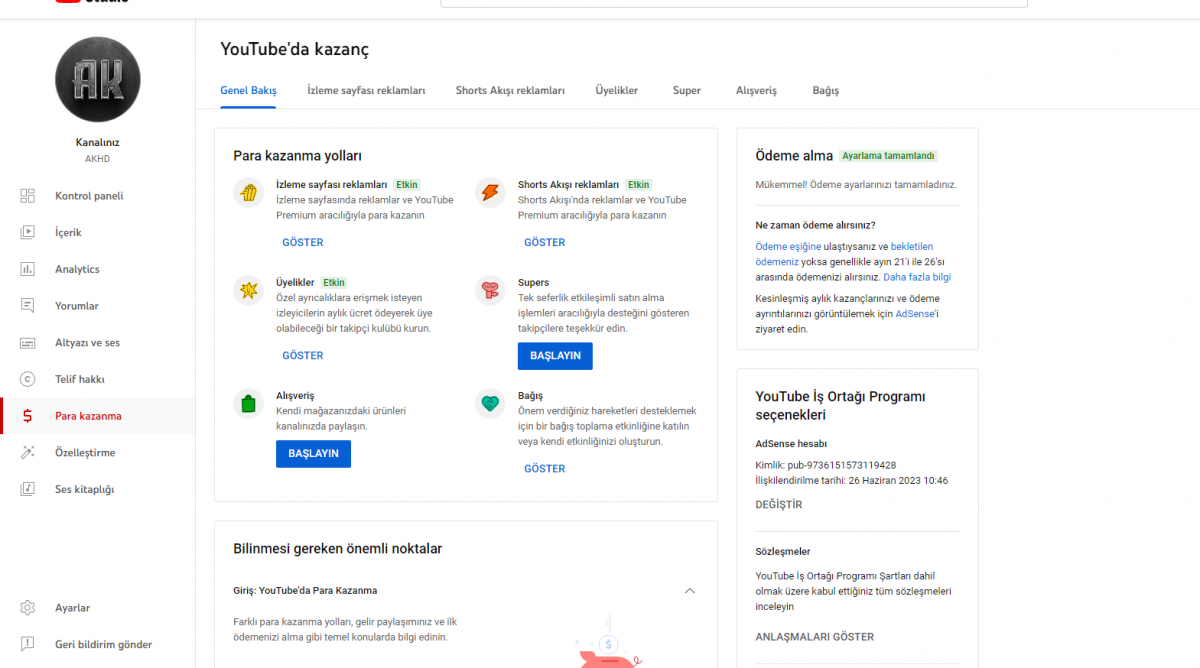Click the Ses kitaplığı music icon
This screenshot has width=1200, height=668.
click(x=28, y=489)
